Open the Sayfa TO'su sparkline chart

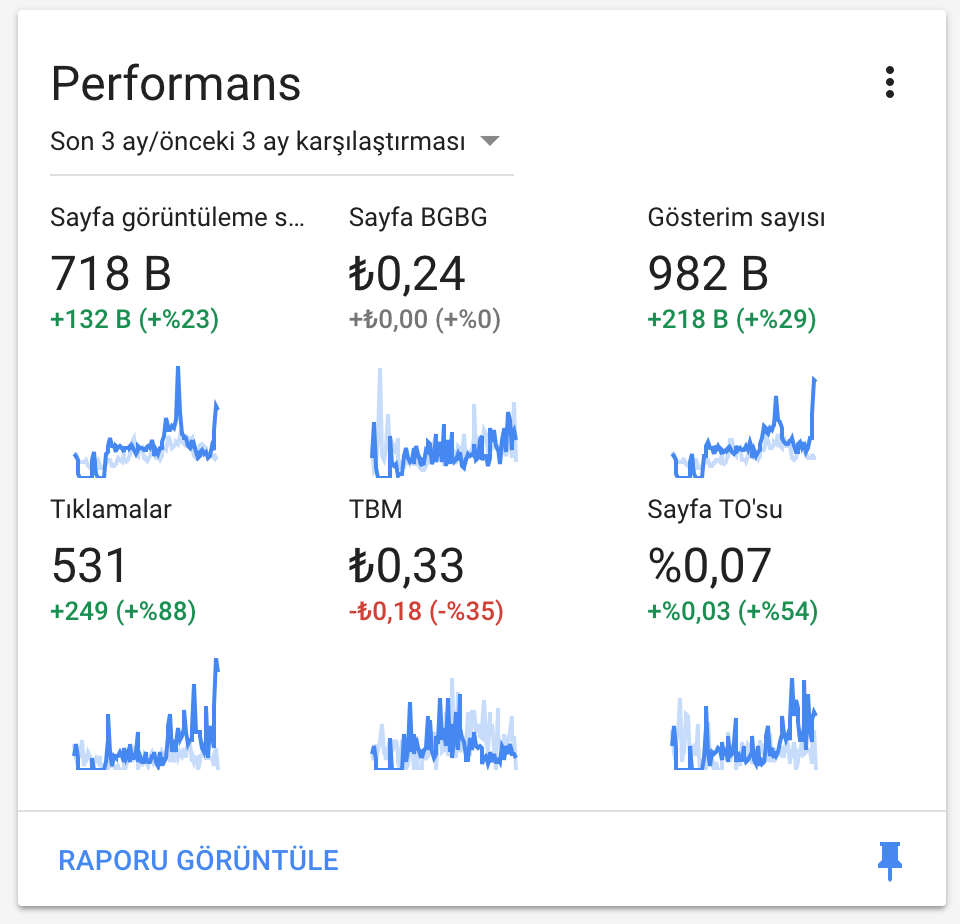744,724
